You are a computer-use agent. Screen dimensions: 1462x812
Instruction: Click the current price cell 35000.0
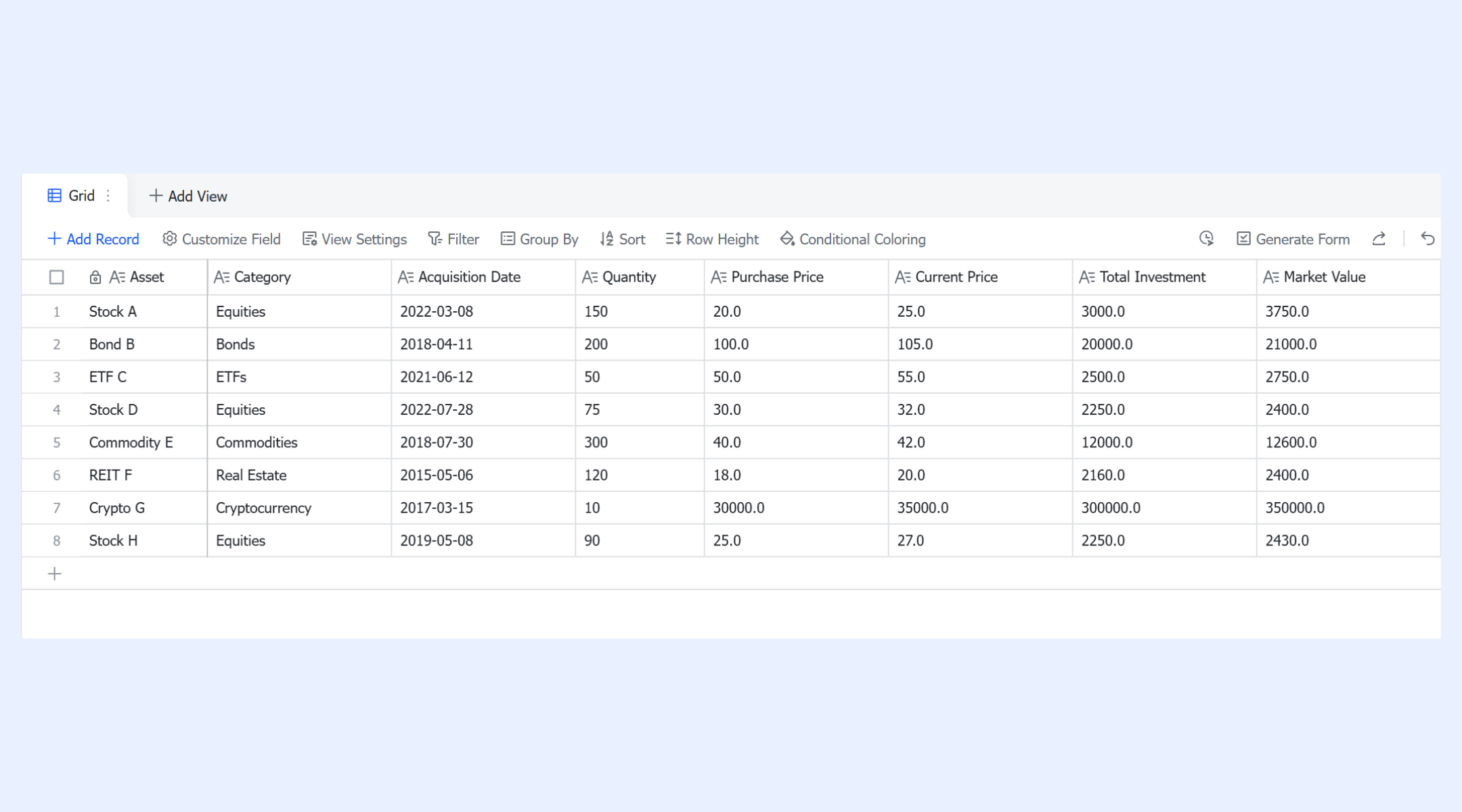tap(980, 508)
